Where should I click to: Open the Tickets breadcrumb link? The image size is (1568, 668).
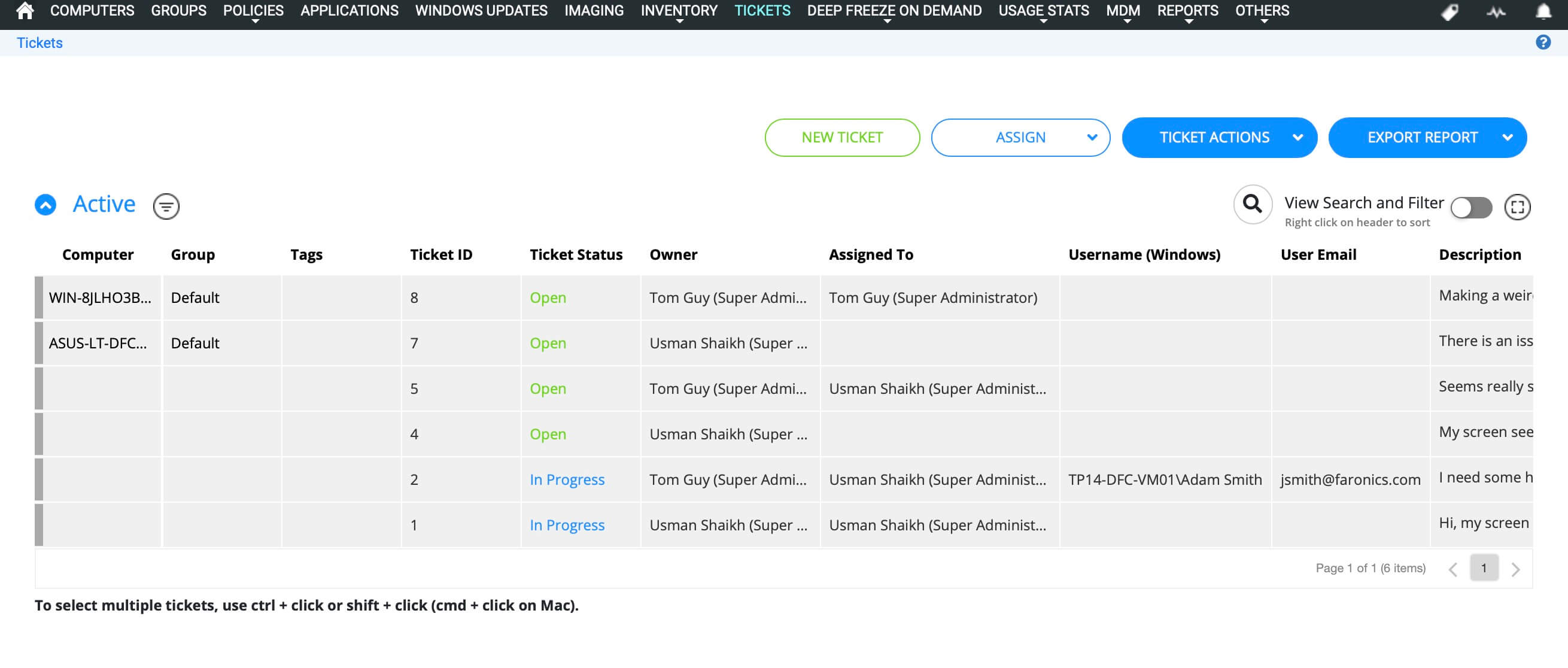pos(39,42)
